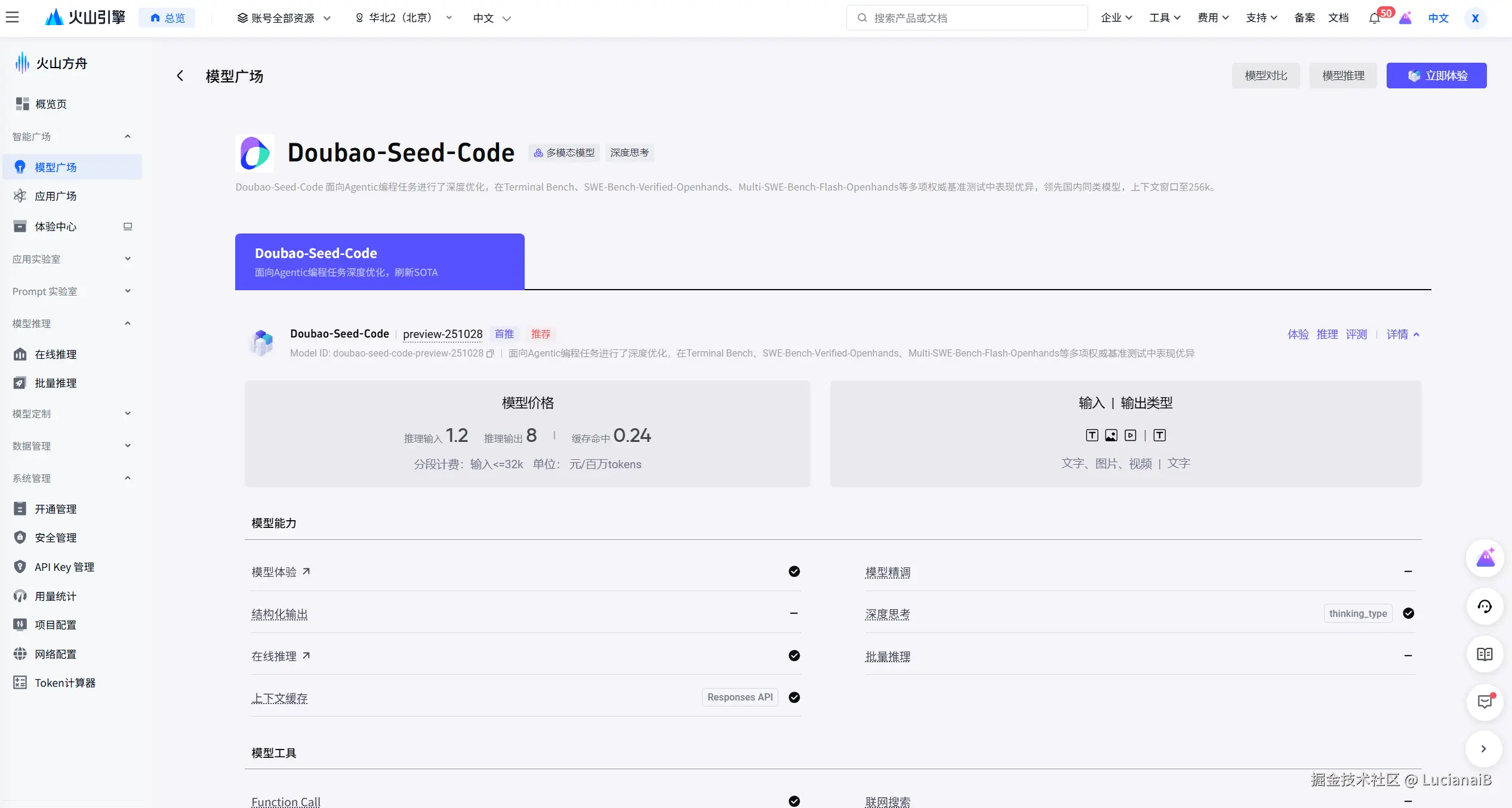Click the 模型对比 button

click(x=1265, y=76)
